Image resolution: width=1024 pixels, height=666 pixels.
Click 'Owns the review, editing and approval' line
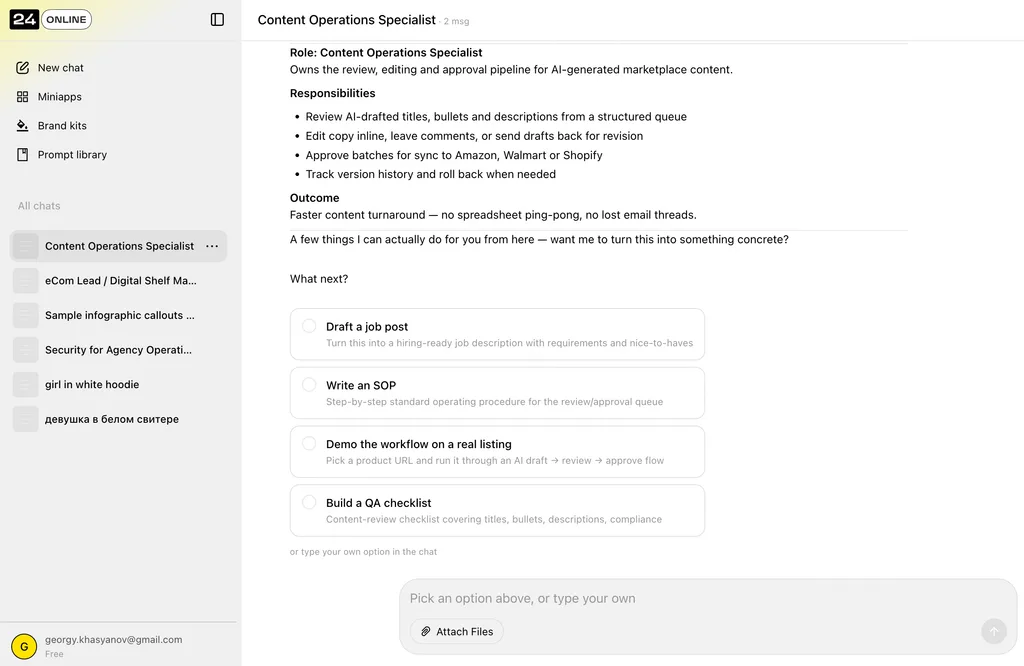pyautogui.click(x=511, y=70)
